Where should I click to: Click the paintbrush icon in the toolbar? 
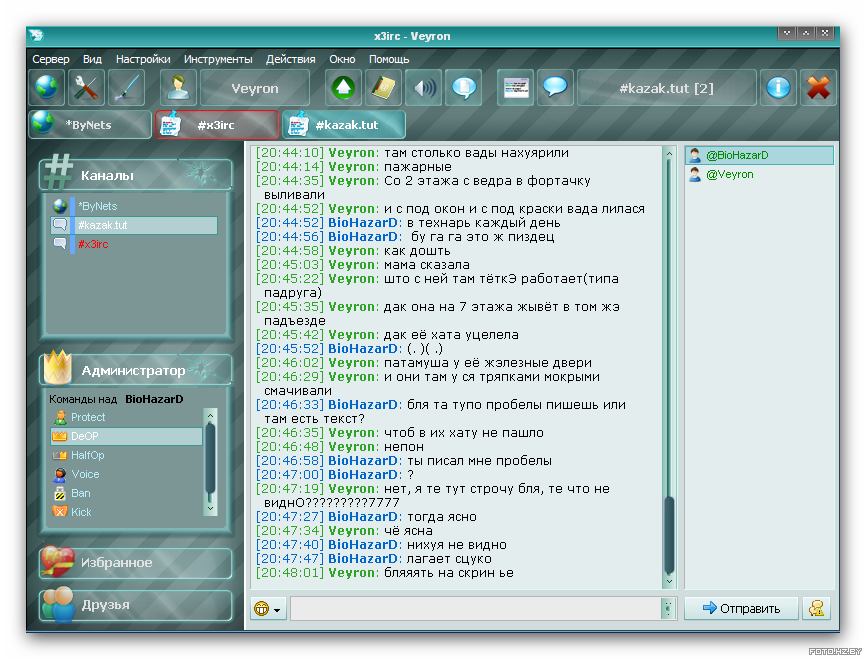(x=126, y=87)
